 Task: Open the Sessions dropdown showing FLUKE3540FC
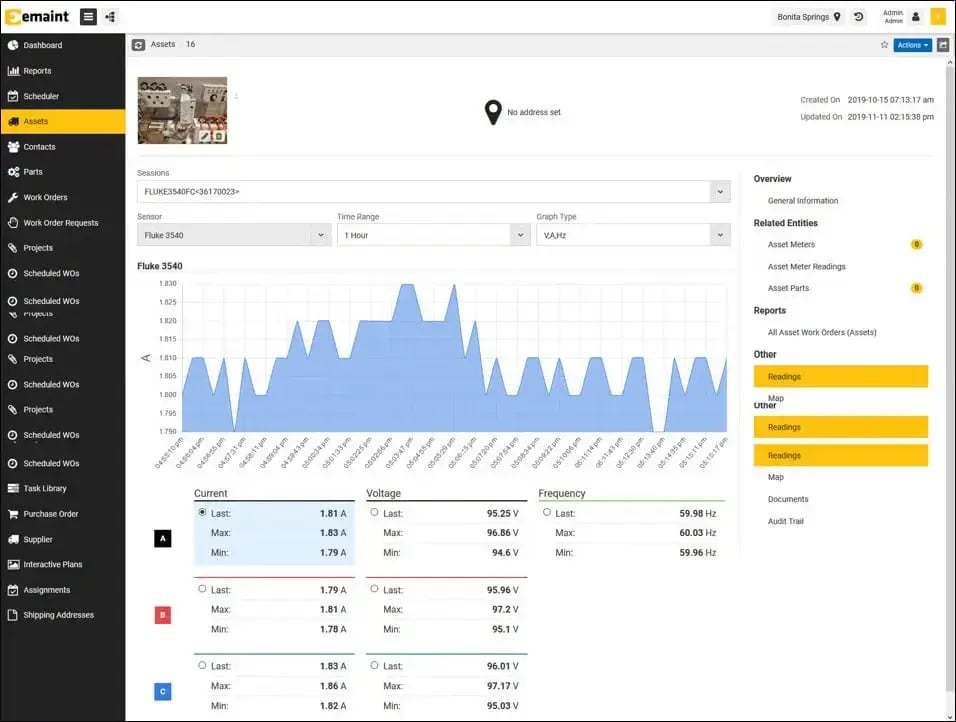pos(722,190)
